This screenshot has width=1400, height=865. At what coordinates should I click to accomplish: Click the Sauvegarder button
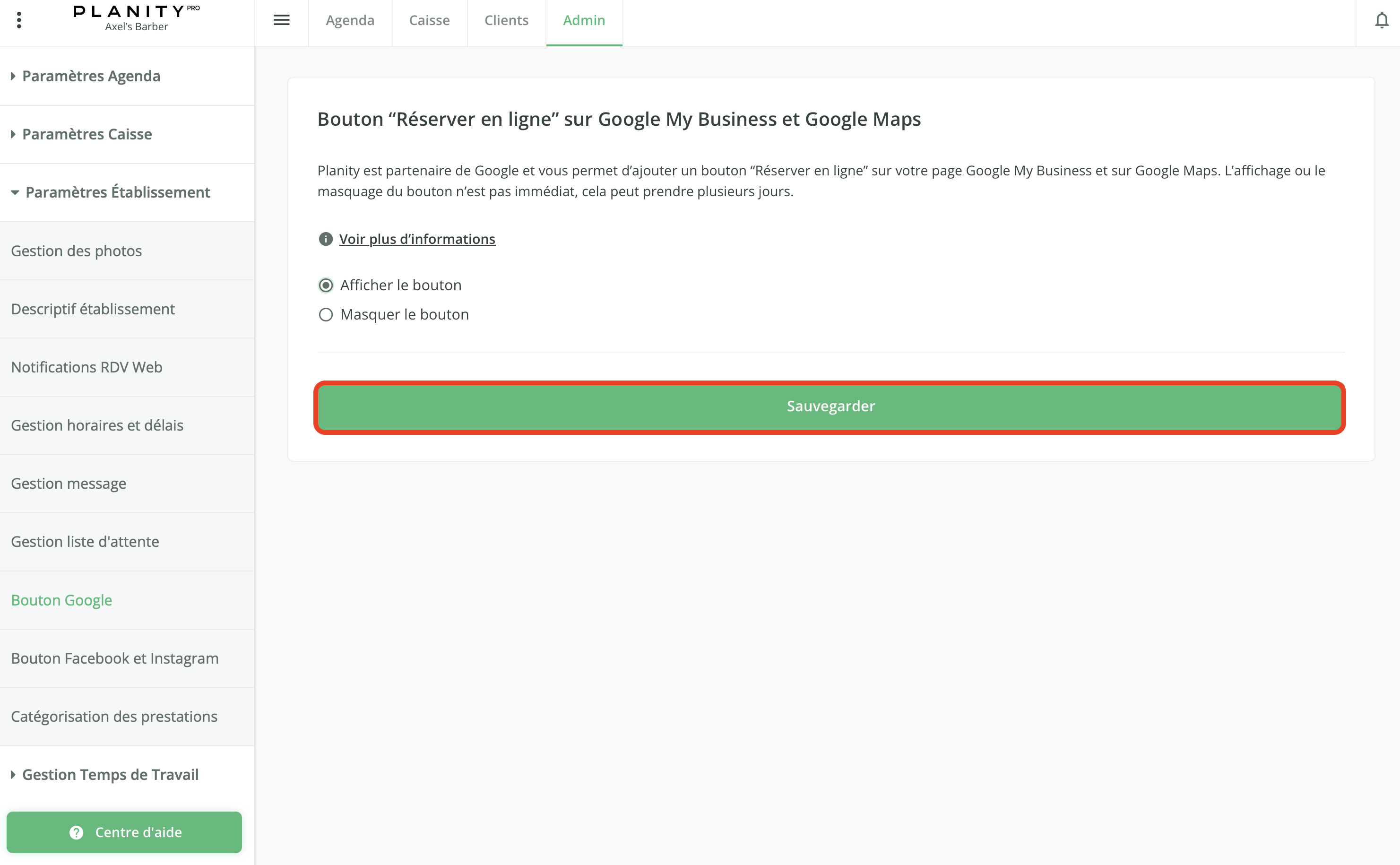[x=830, y=406]
